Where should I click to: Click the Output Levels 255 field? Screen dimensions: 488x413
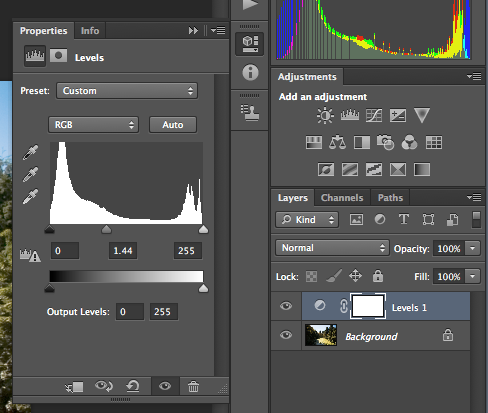pyautogui.click(x=164, y=312)
